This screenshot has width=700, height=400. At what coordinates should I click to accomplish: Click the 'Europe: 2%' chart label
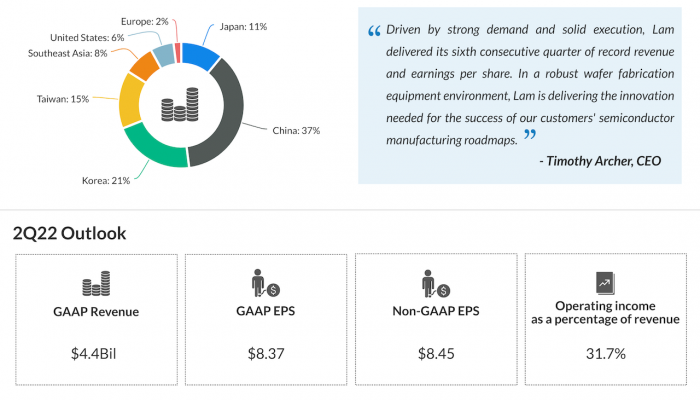click(145, 21)
